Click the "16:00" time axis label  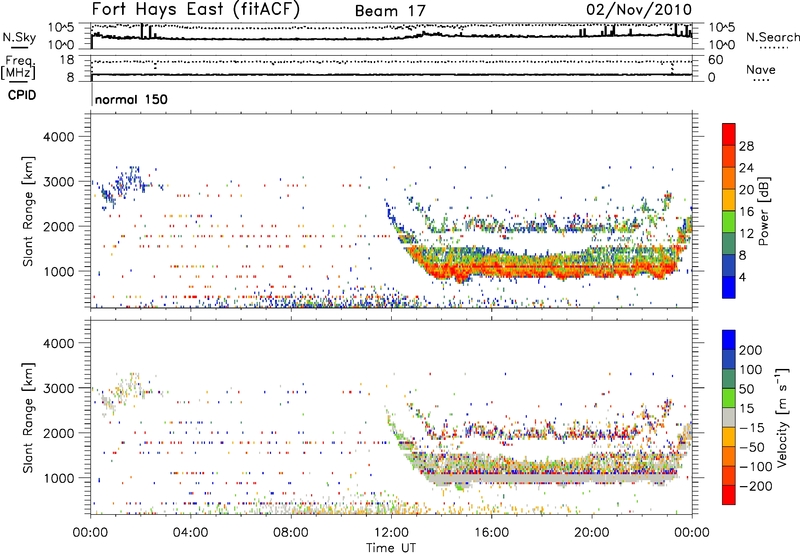[x=491, y=533]
